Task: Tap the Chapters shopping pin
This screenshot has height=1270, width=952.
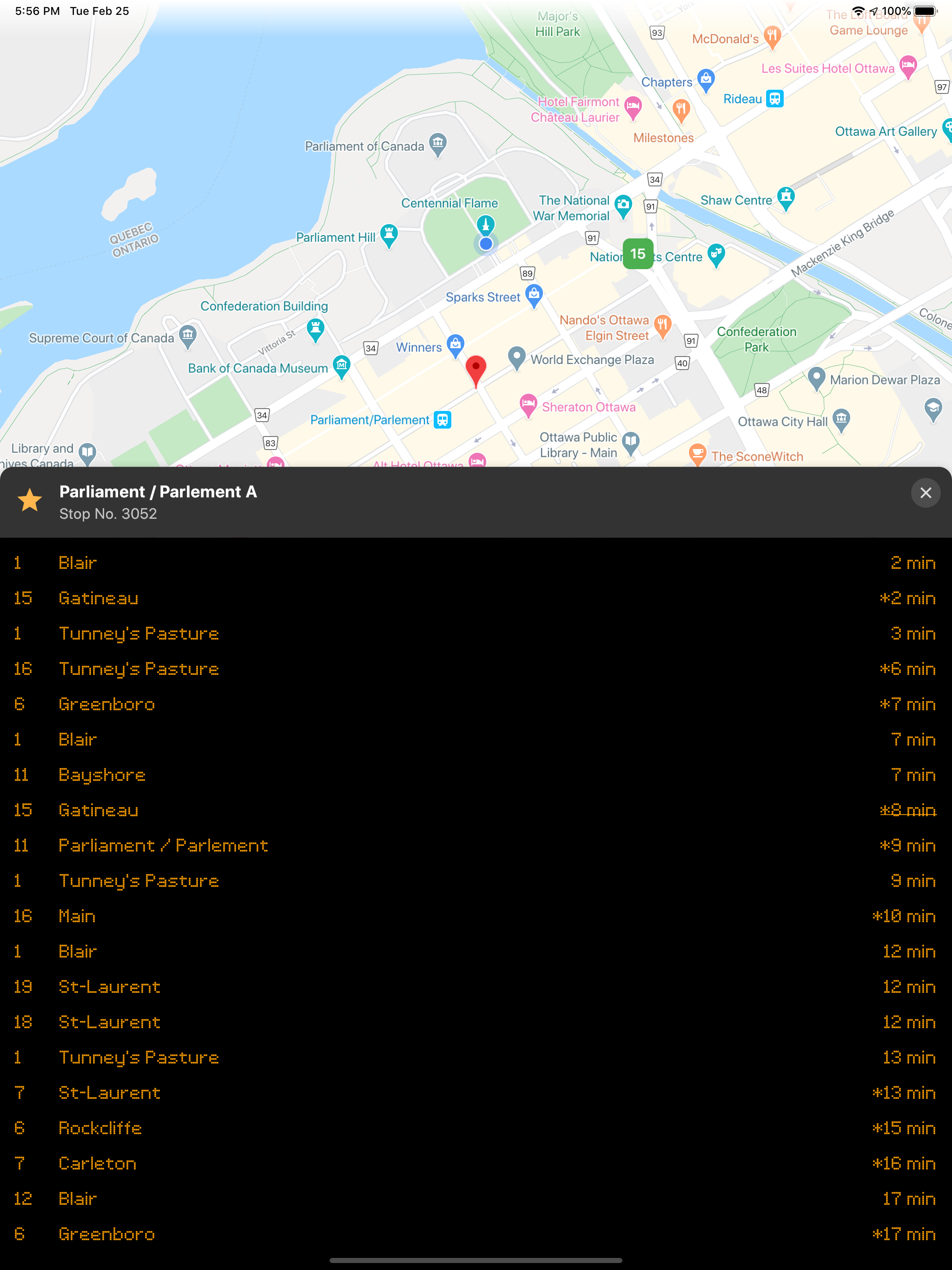Action: click(706, 80)
